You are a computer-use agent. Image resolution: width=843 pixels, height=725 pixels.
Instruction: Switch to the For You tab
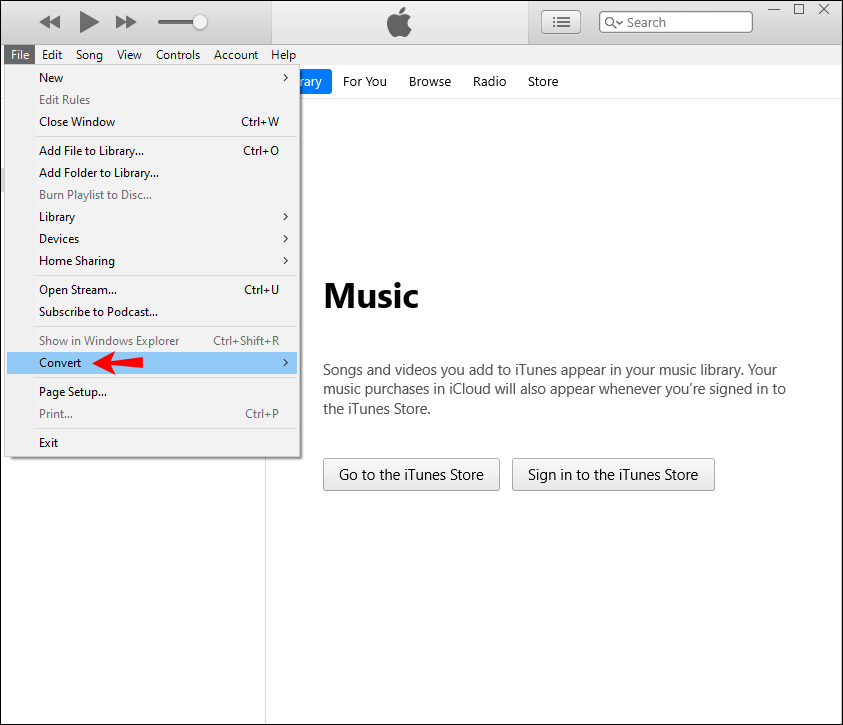[365, 82]
